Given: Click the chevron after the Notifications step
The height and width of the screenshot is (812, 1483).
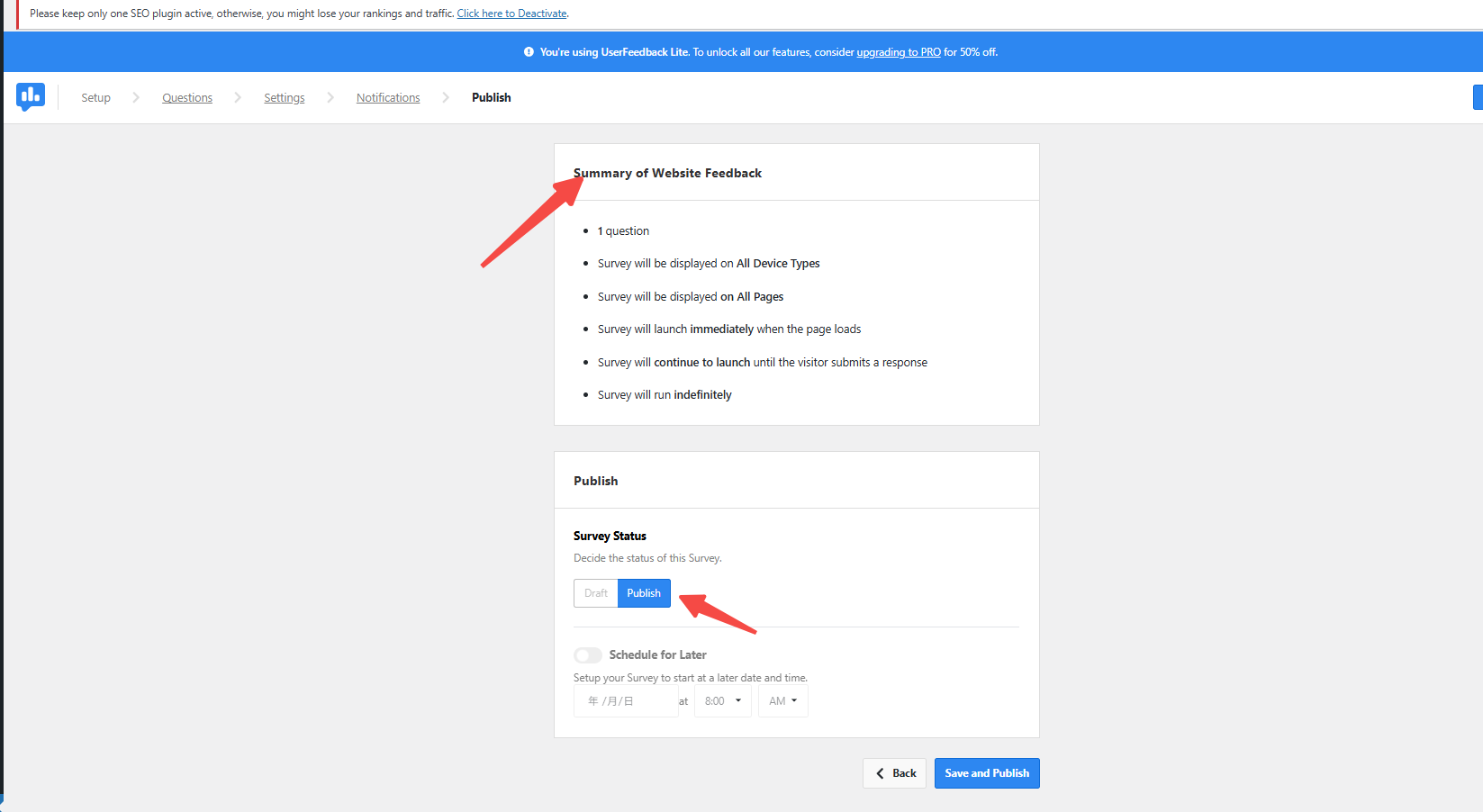Looking at the screenshot, I should click(447, 97).
